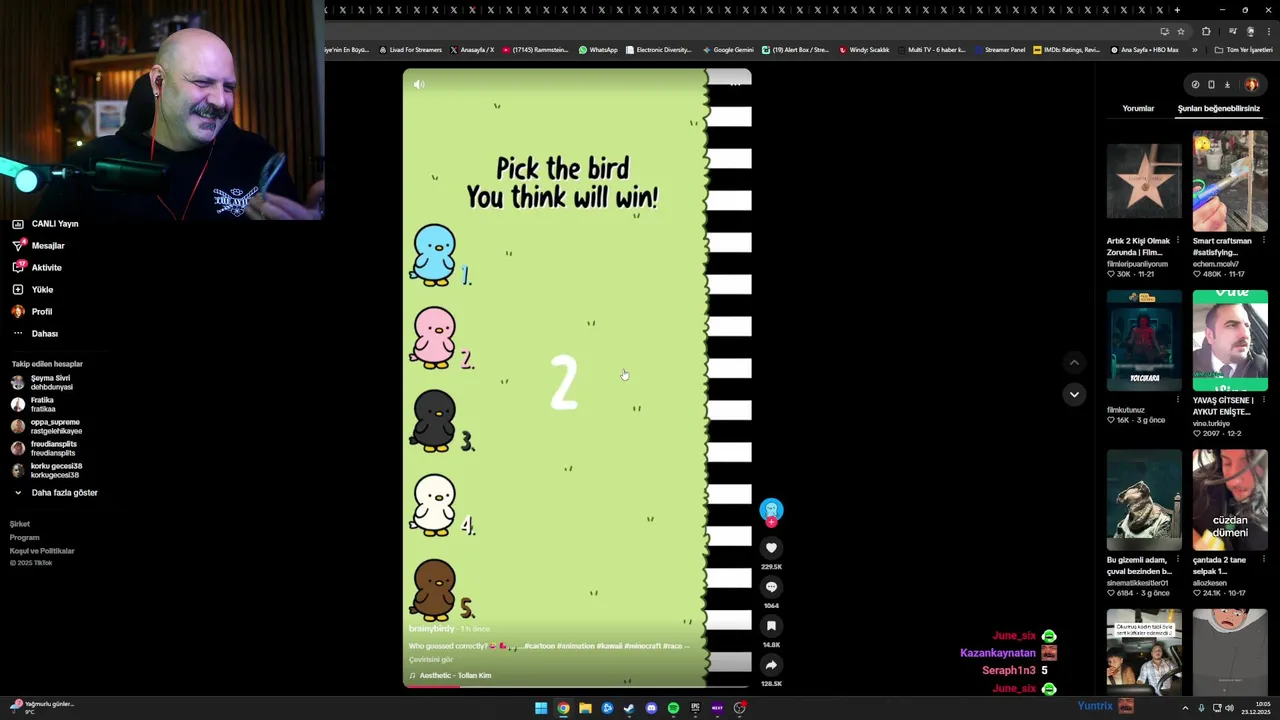Image resolution: width=1280 pixels, height=720 pixels.
Task: Expand the bookmarks overflow chevron
Action: pos(1194,50)
